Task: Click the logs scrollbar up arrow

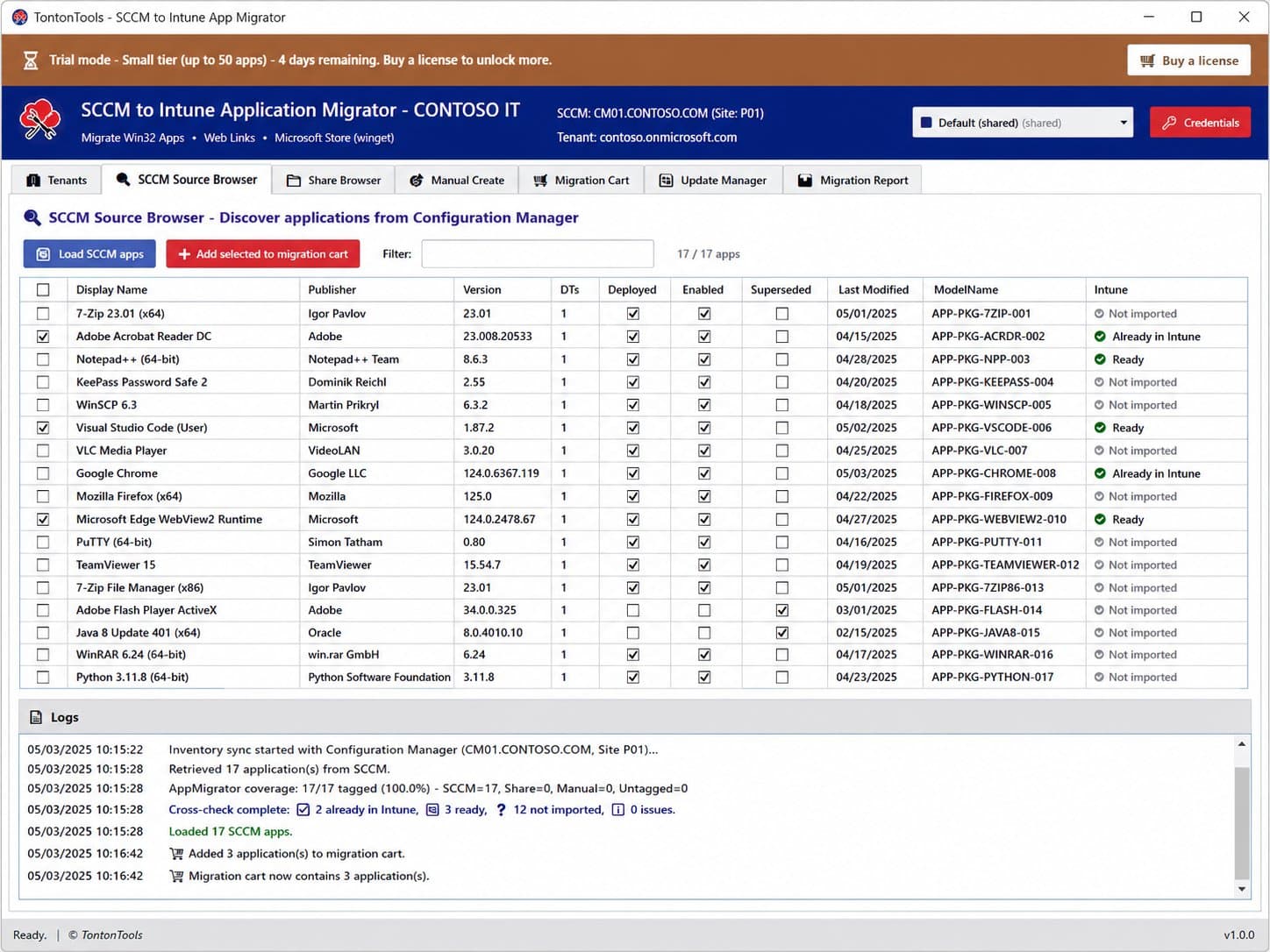Action: pyautogui.click(x=1242, y=744)
